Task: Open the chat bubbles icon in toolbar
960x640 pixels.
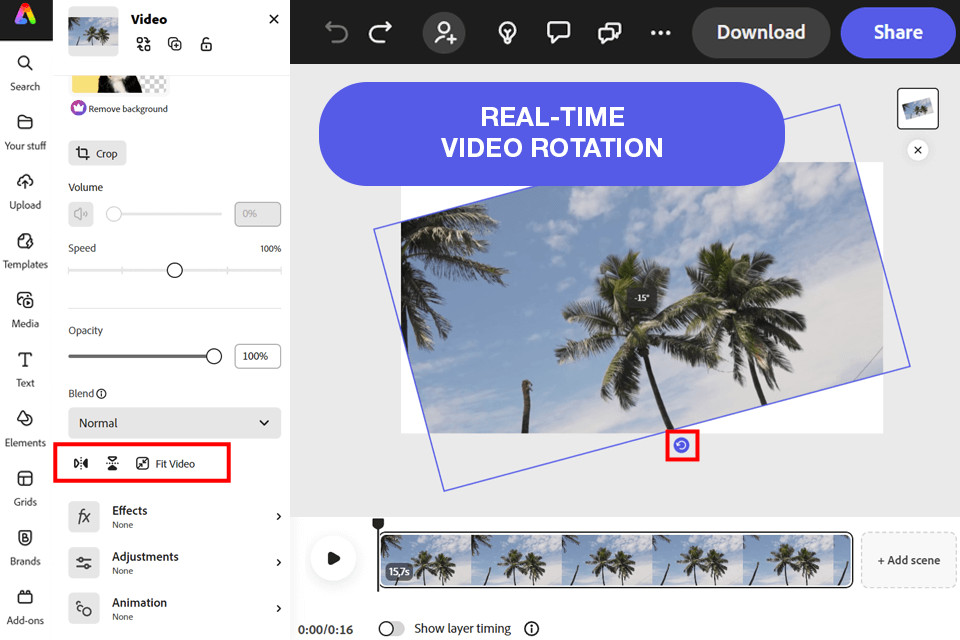Action: coord(609,32)
